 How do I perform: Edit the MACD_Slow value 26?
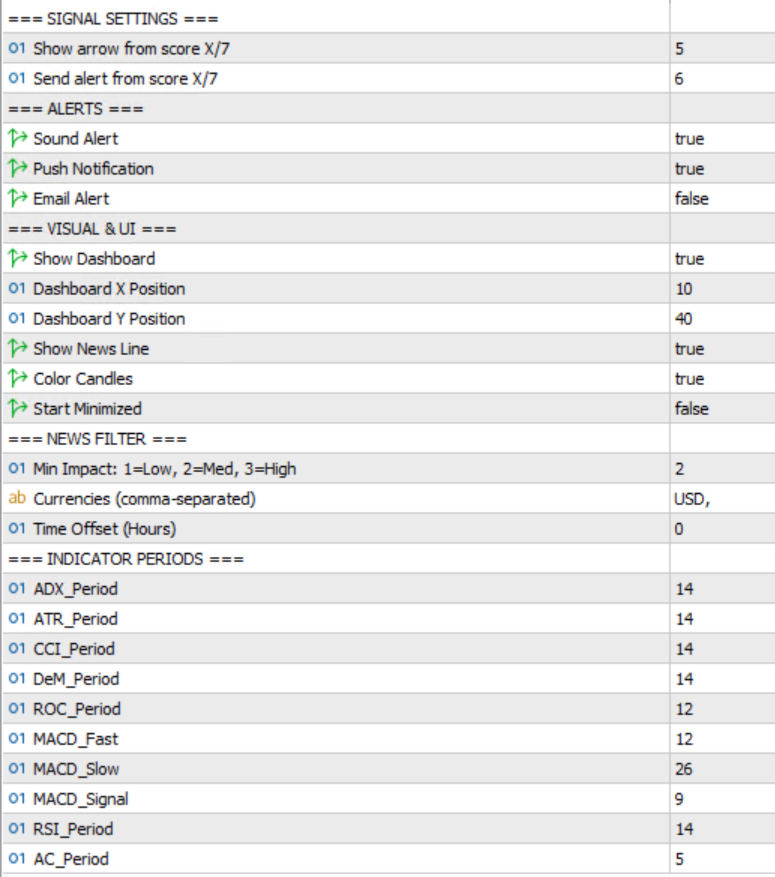click(684, 769)
